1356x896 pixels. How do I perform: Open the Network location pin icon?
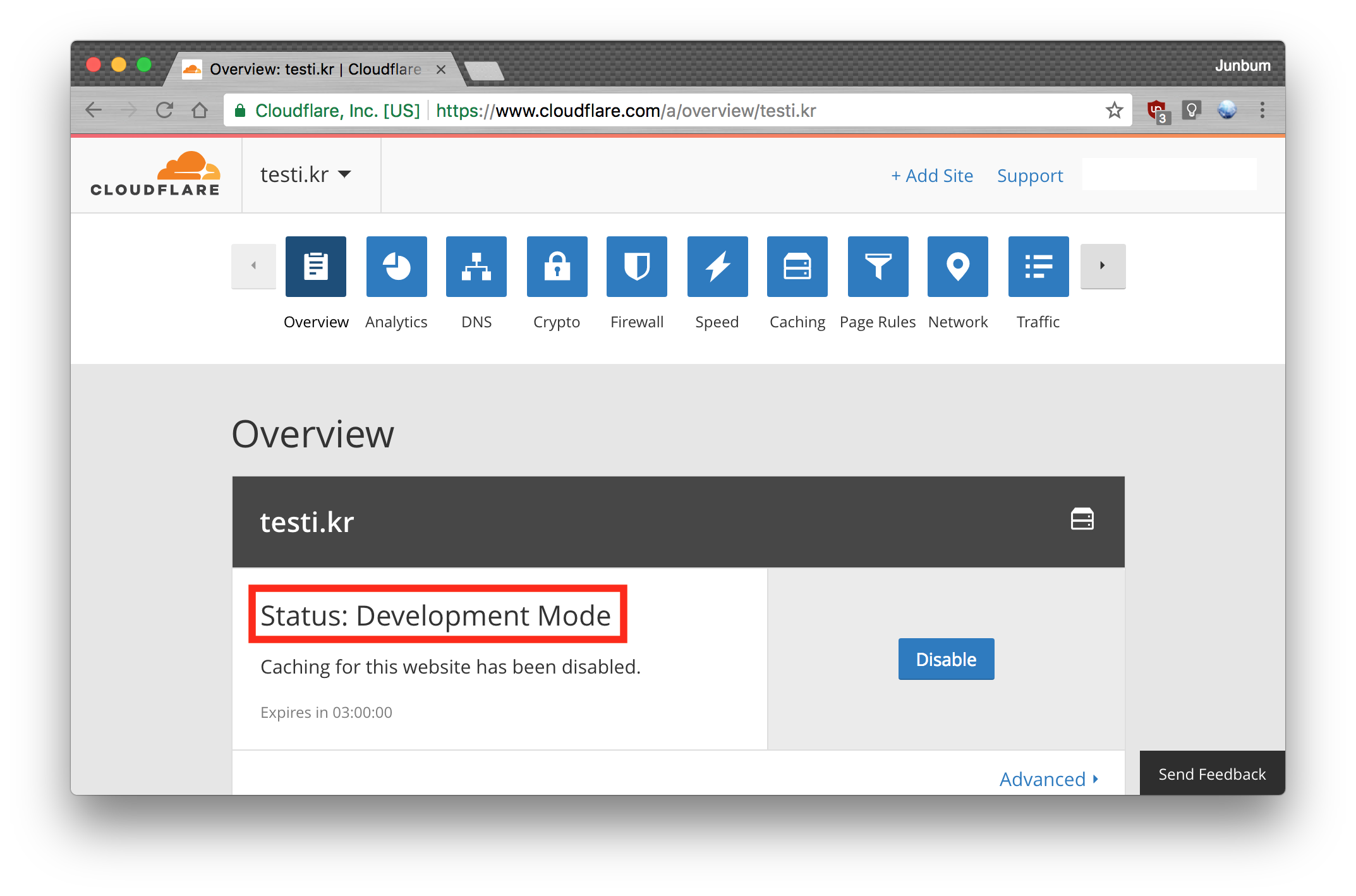(957, 266)
